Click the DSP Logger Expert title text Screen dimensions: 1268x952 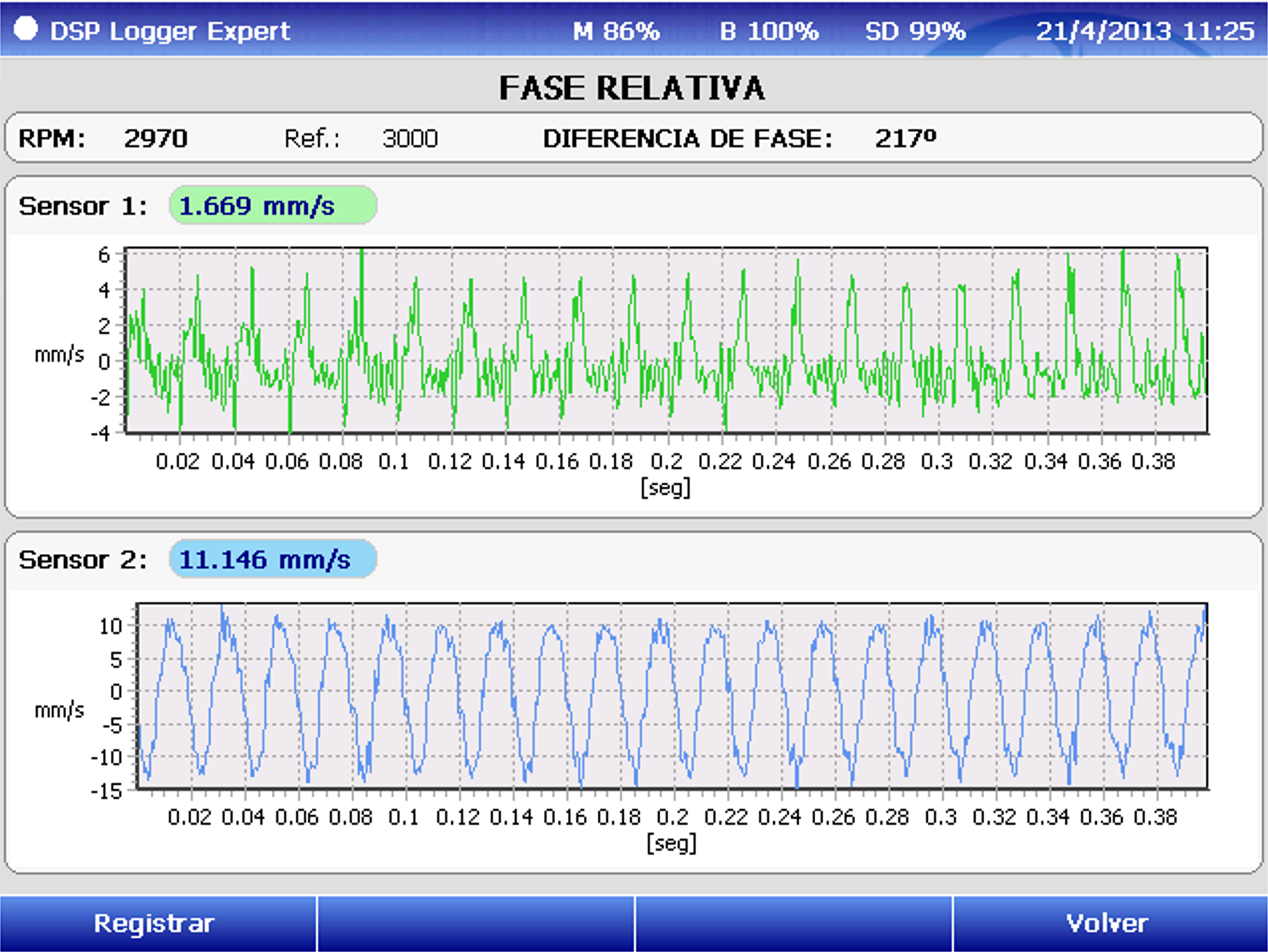tap(170, 31)
